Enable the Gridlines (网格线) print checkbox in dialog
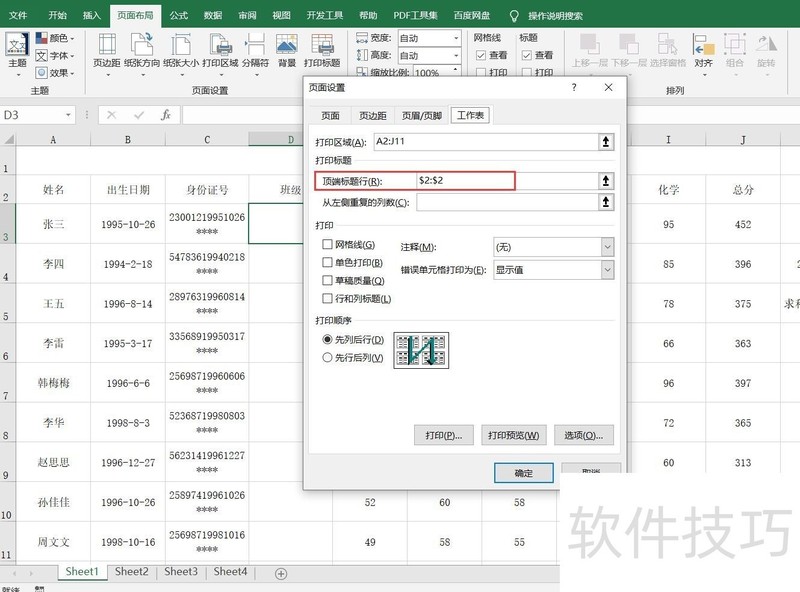Image resolution: width=800 pixels, height=592 pixels. point(327,244)
